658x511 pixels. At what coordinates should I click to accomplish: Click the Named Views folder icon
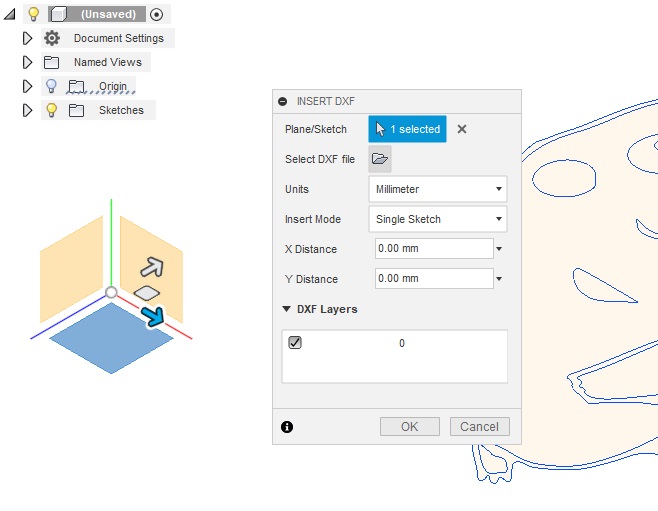[52, 63]
